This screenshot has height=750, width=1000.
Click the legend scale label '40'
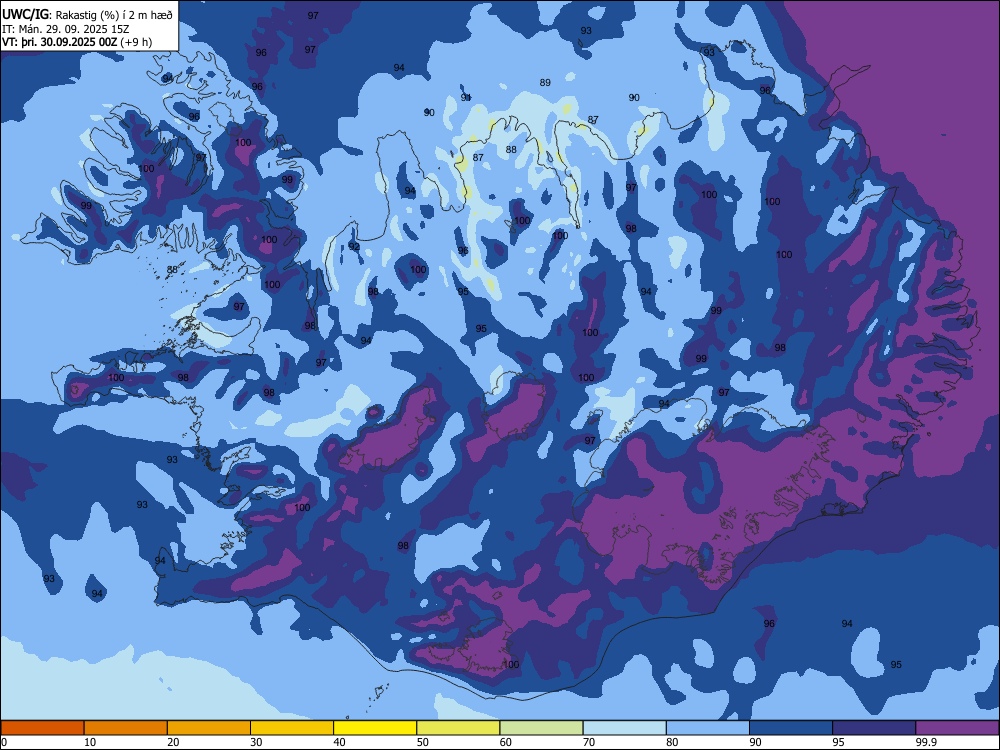coord(339,742)
